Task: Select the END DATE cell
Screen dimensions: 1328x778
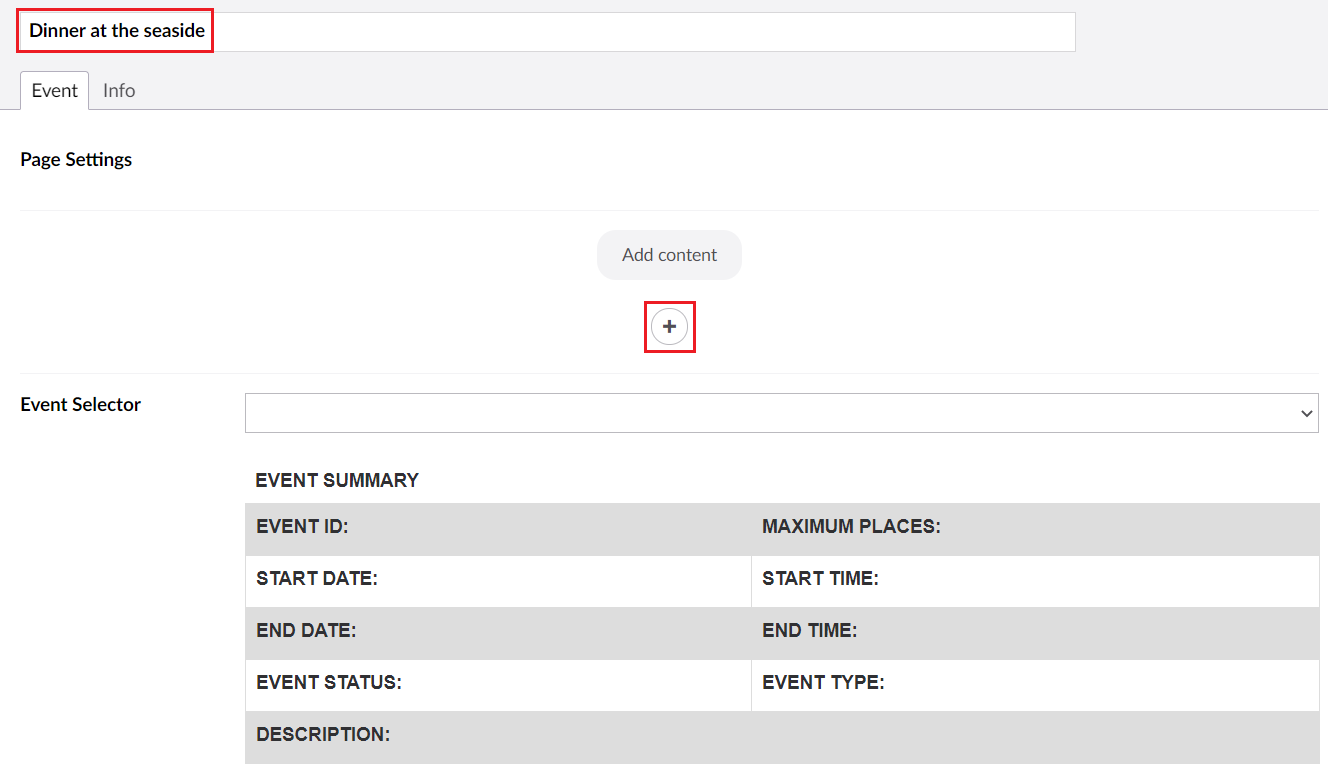Action: [498, 631]
